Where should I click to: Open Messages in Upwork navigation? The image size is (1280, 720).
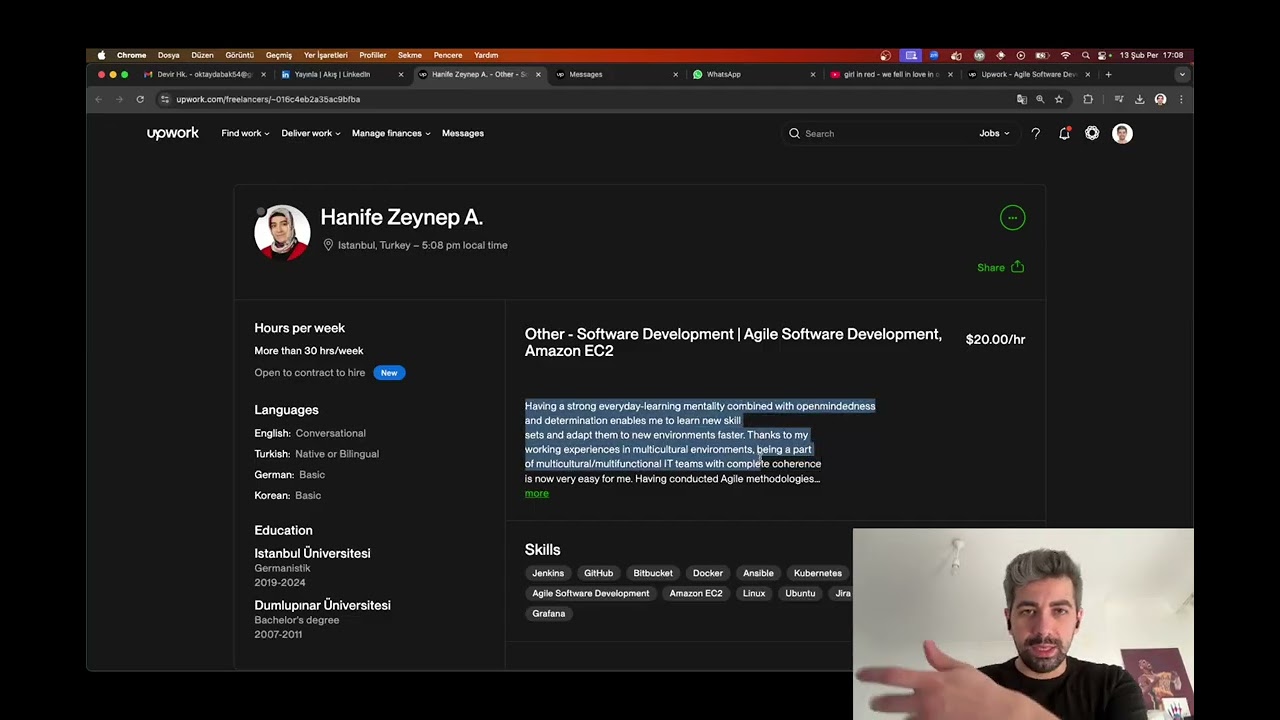coord(463,133)
